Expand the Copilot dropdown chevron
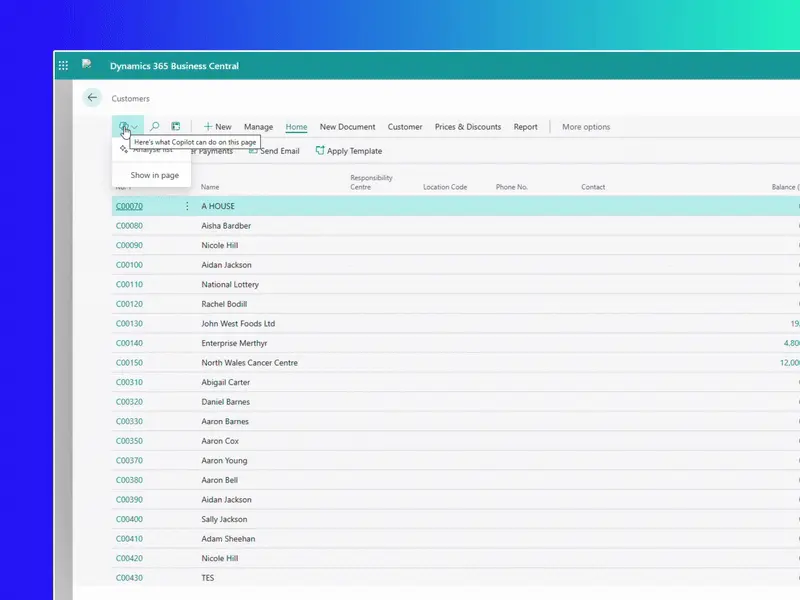 [135, 127]
